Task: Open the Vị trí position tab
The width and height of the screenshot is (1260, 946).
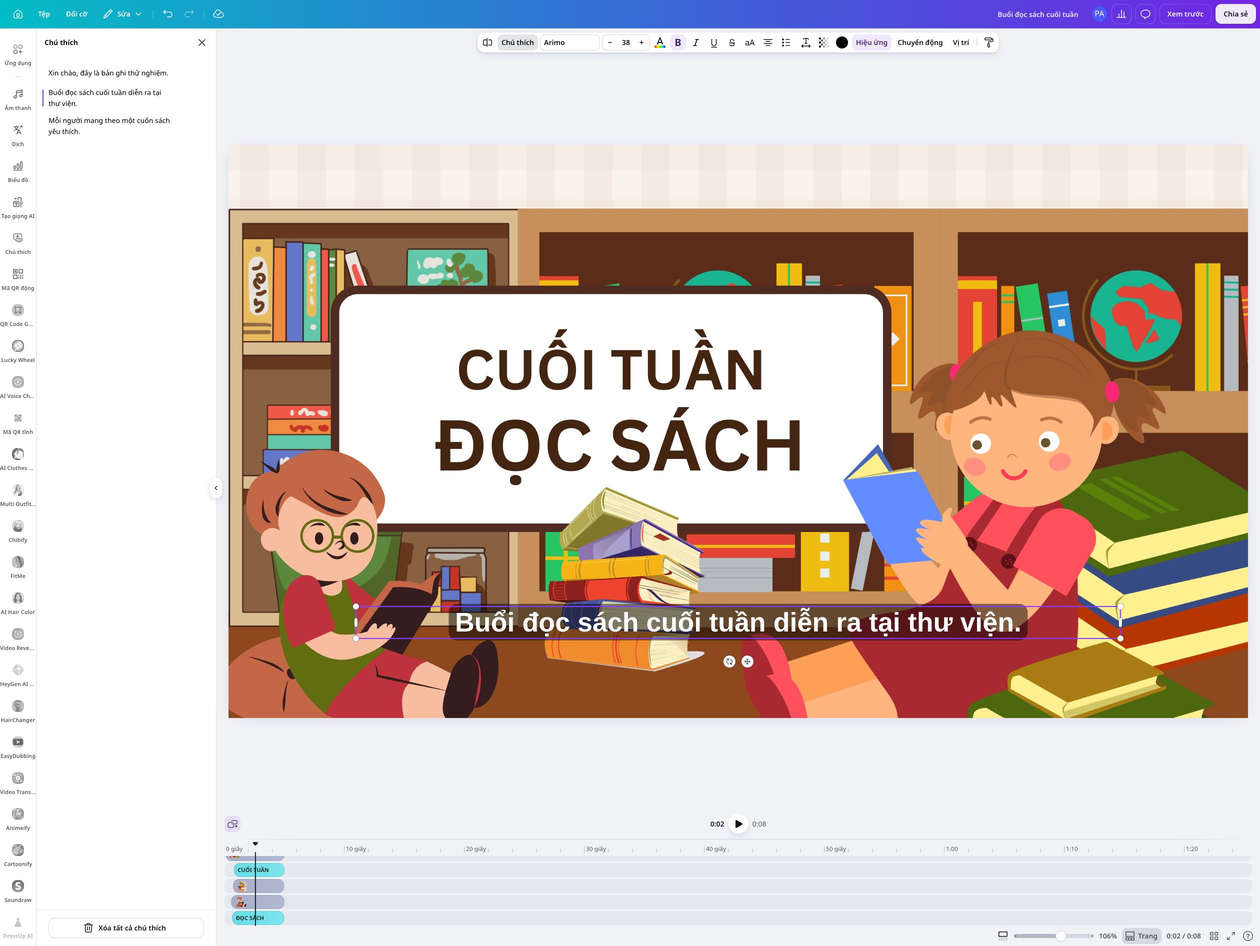Action: 961,43
